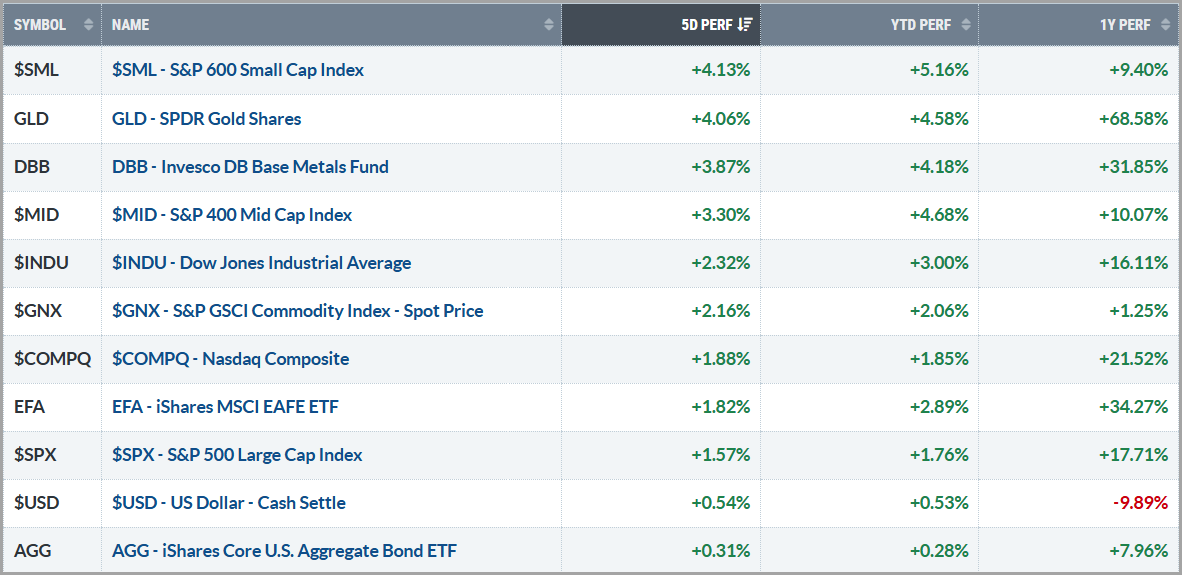Open the S&P GSCI Commodity Index link

coord(297,310)
